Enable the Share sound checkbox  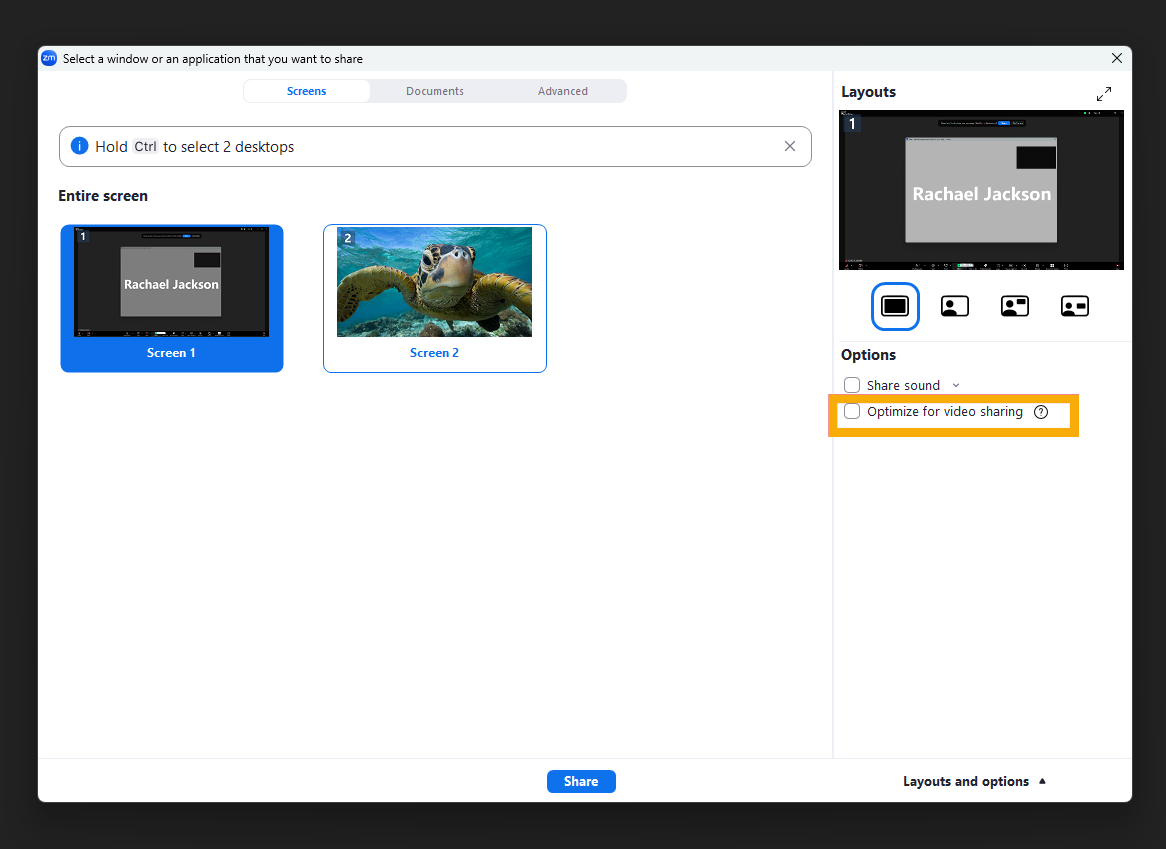coord(852,385)
